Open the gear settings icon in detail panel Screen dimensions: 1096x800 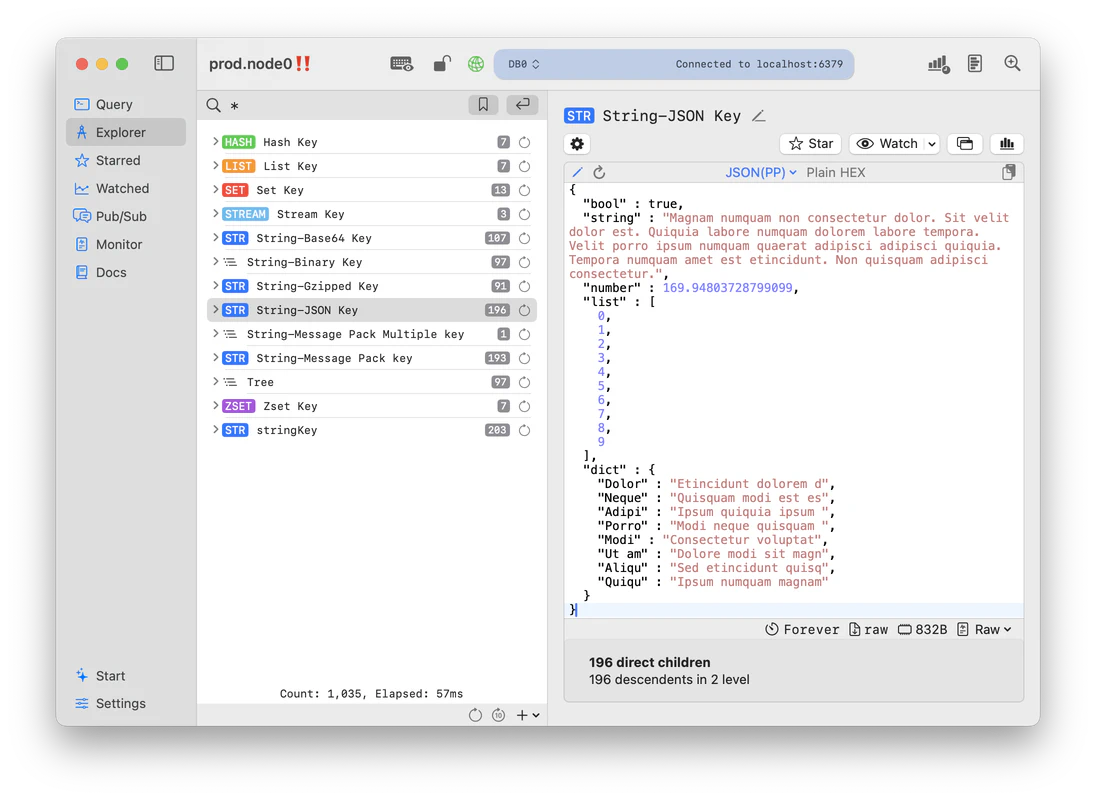point(577,144)
